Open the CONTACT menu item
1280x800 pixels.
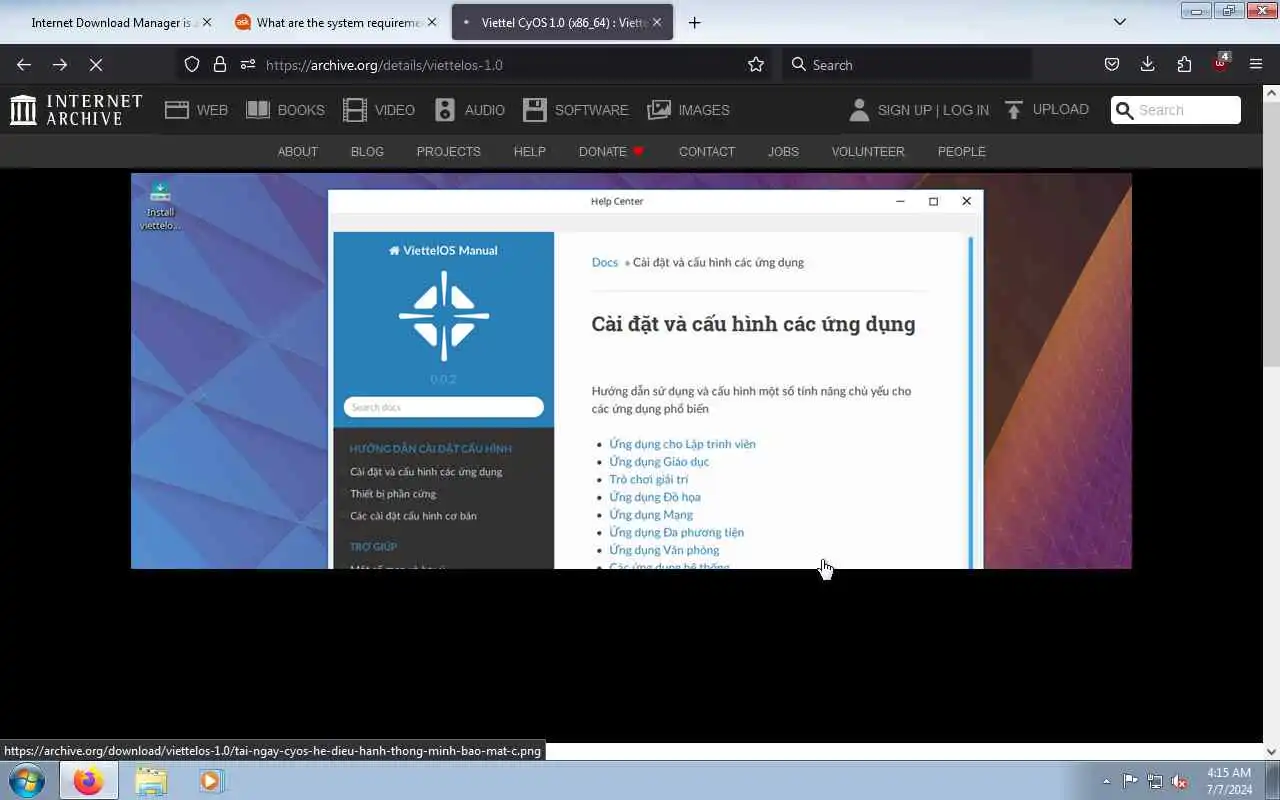706,151
